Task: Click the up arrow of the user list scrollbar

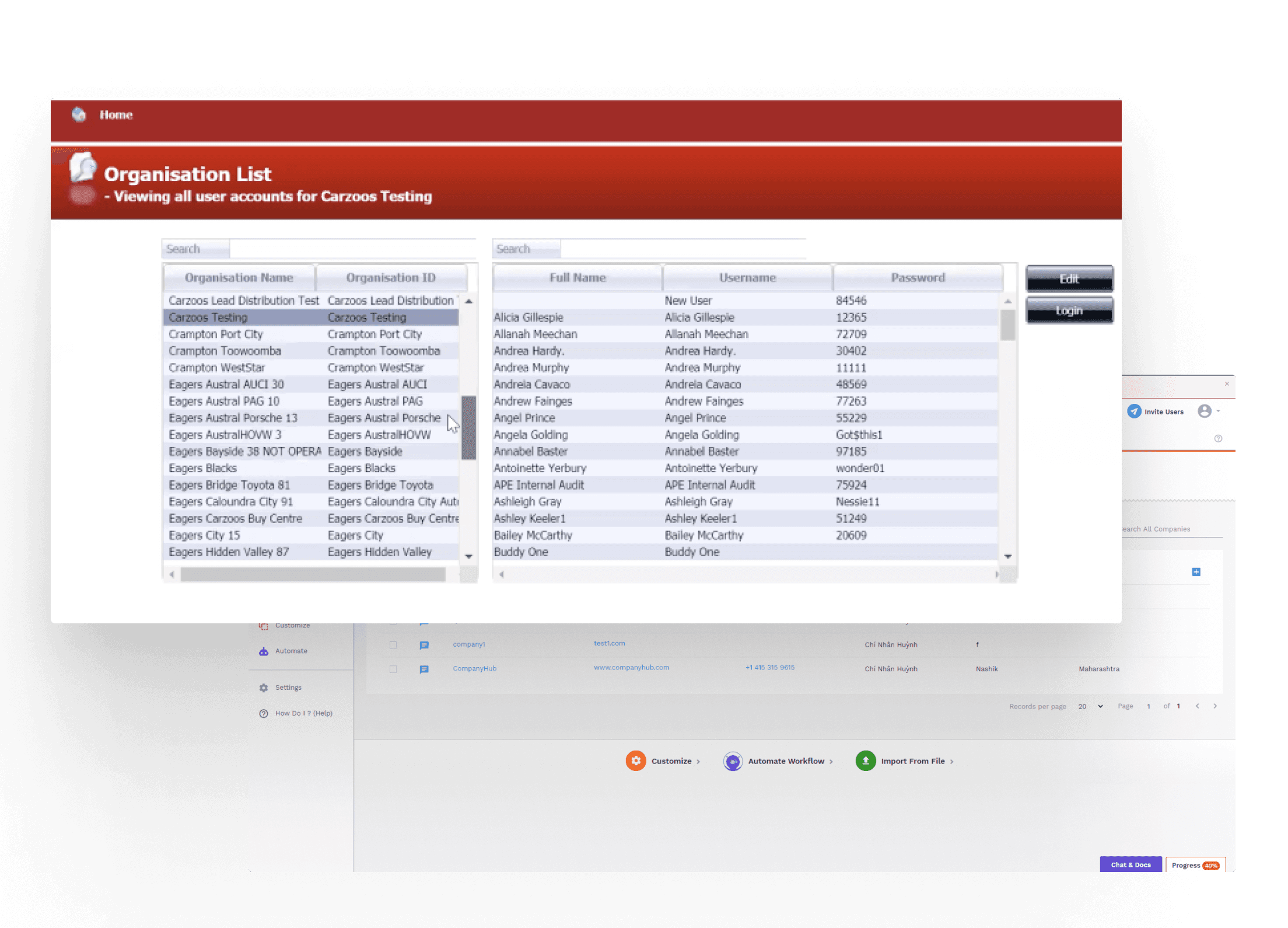Action: coord(1008,301)
